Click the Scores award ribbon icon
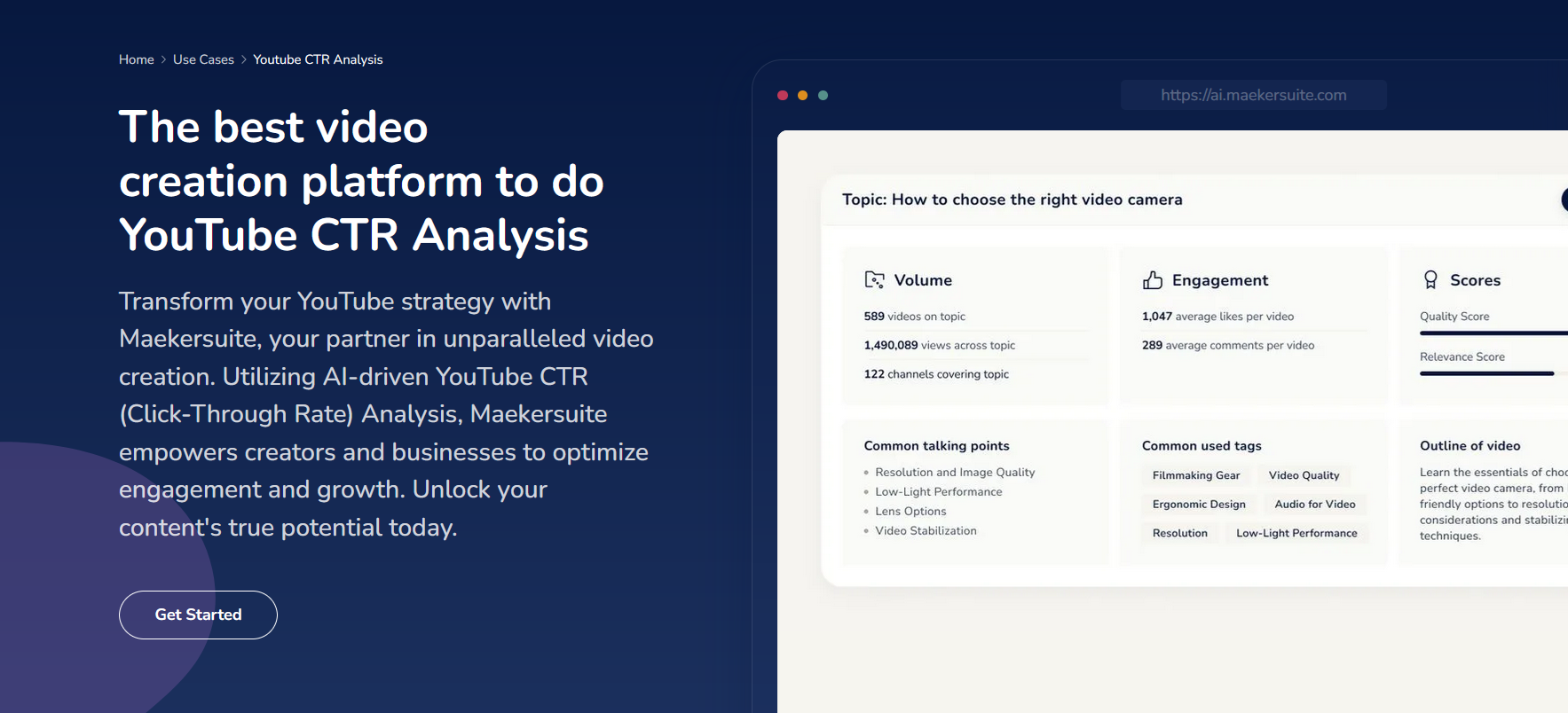Viewport: 1568px width, 713px height. coord(1430,280)
